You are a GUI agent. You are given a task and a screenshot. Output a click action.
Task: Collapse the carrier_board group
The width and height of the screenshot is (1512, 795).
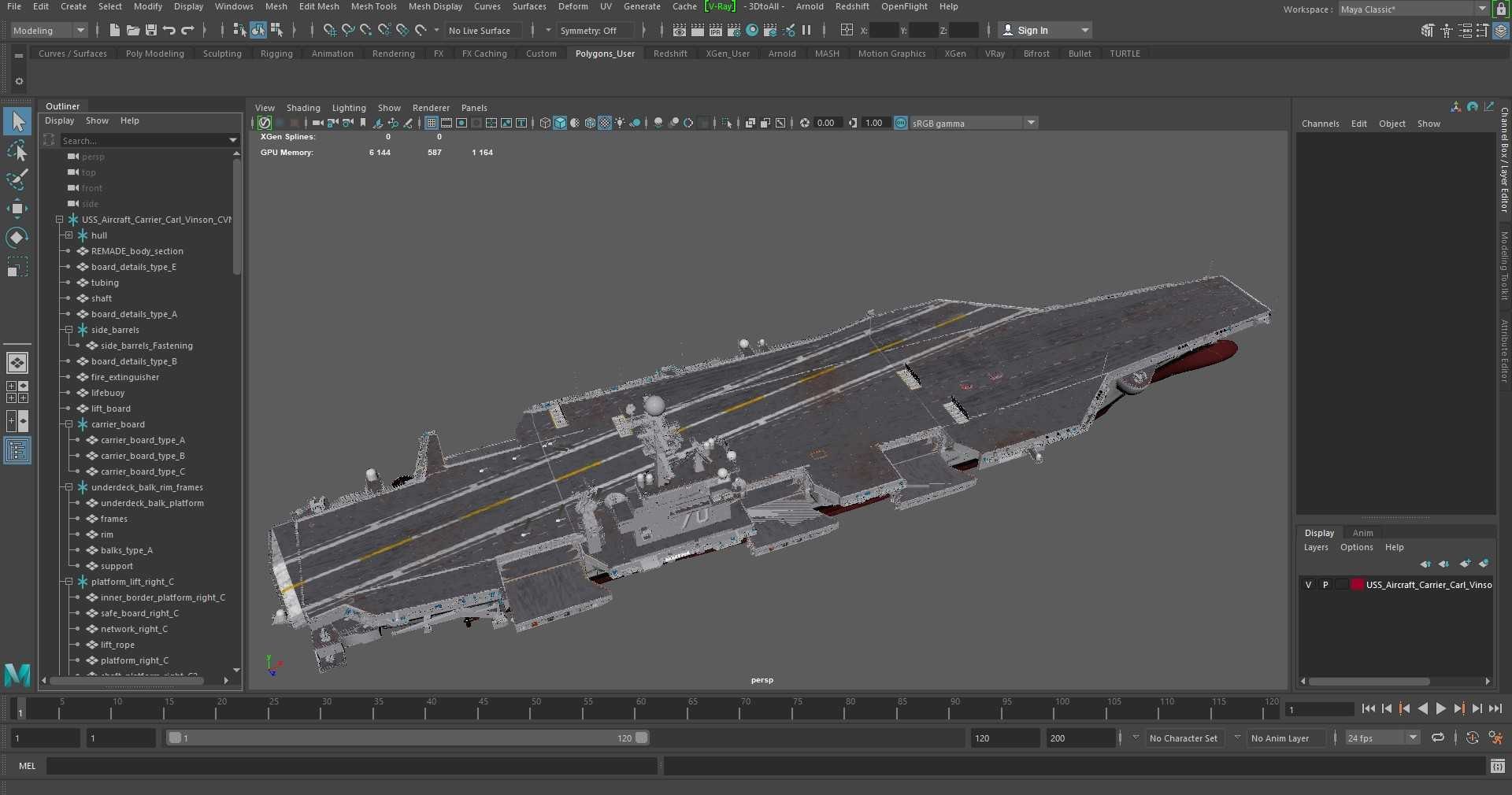[x=69, y=424]
